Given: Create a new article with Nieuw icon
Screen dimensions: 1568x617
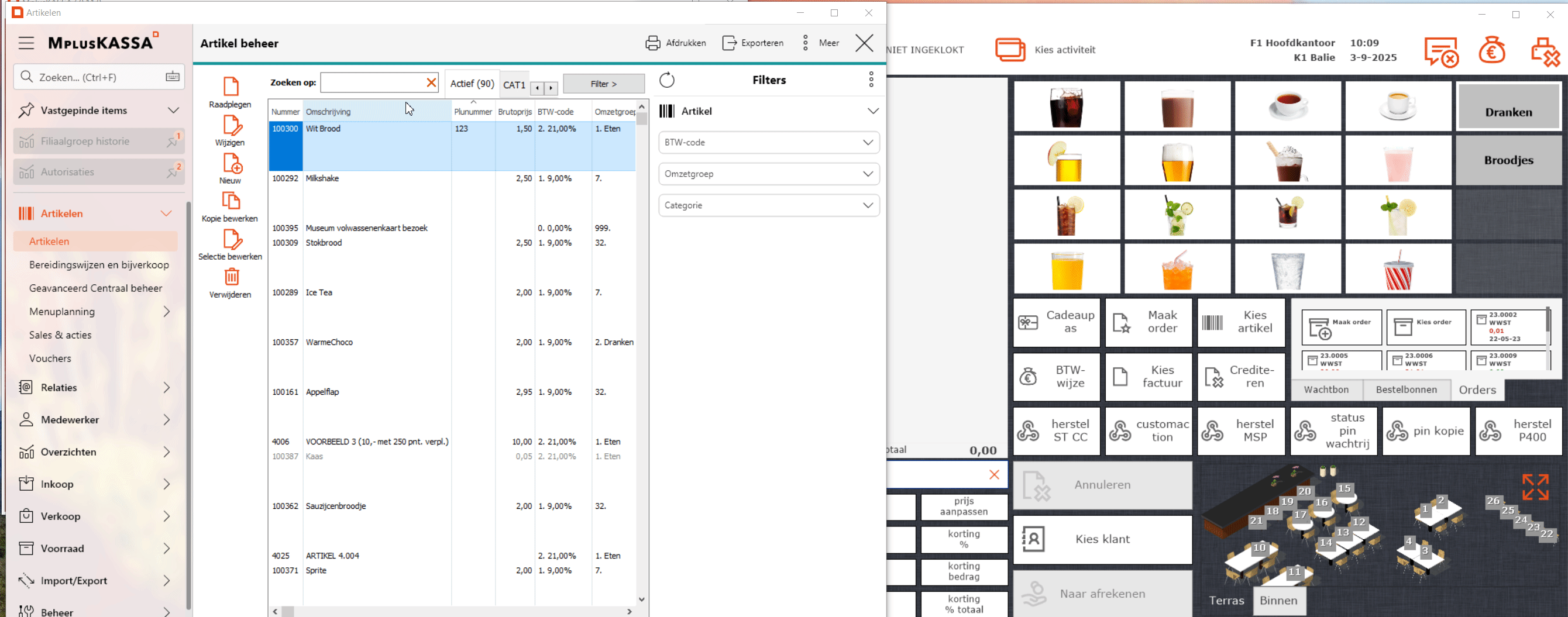Looking at the screenshot, I should [x=231, y=163].
